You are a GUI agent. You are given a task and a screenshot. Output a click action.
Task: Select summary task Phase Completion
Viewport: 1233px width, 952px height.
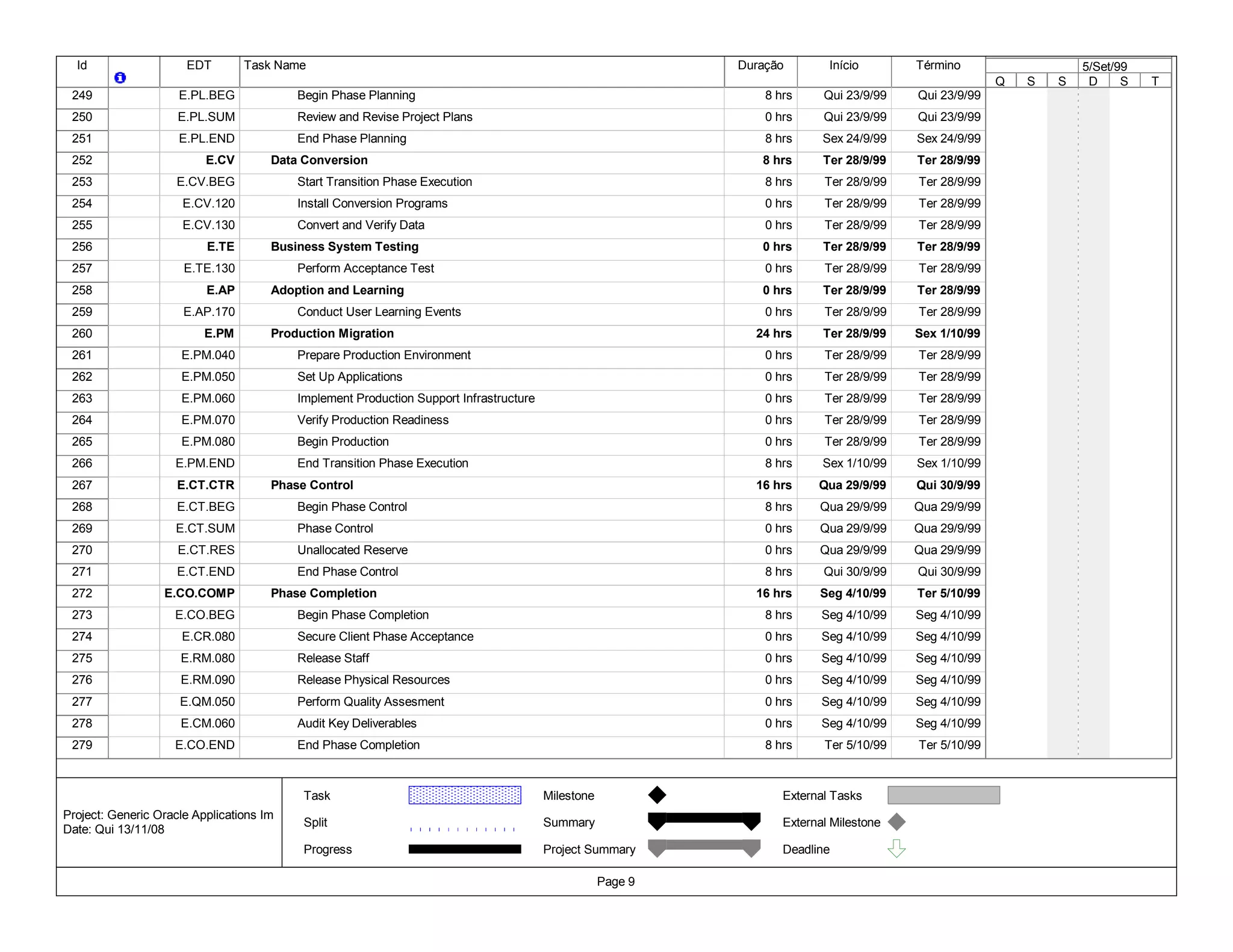tap(323, 594)
